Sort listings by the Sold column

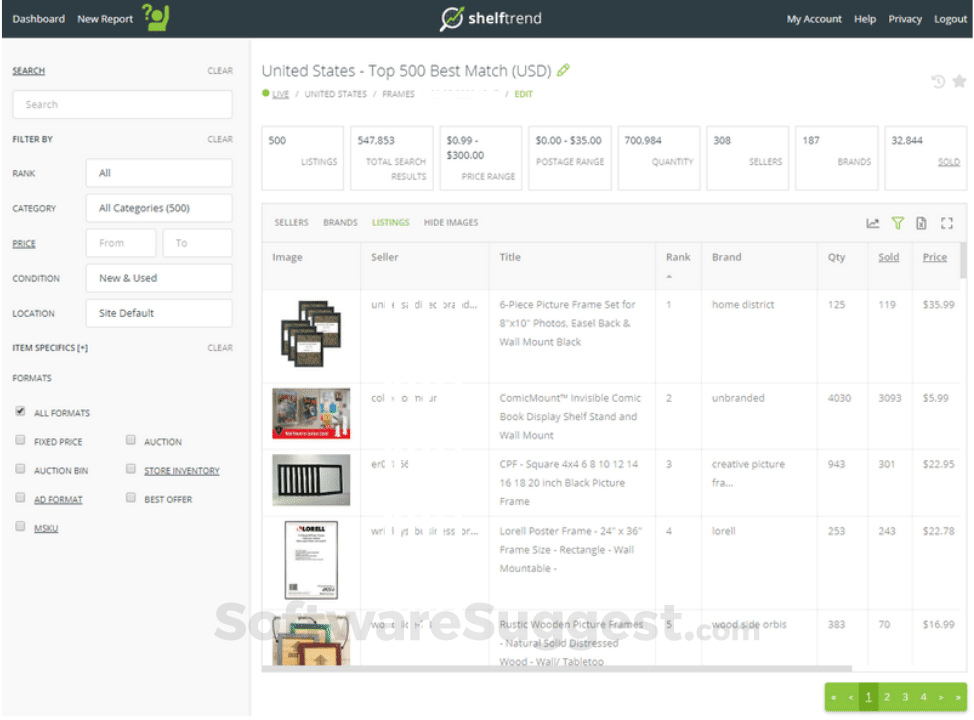coord(889,257)
